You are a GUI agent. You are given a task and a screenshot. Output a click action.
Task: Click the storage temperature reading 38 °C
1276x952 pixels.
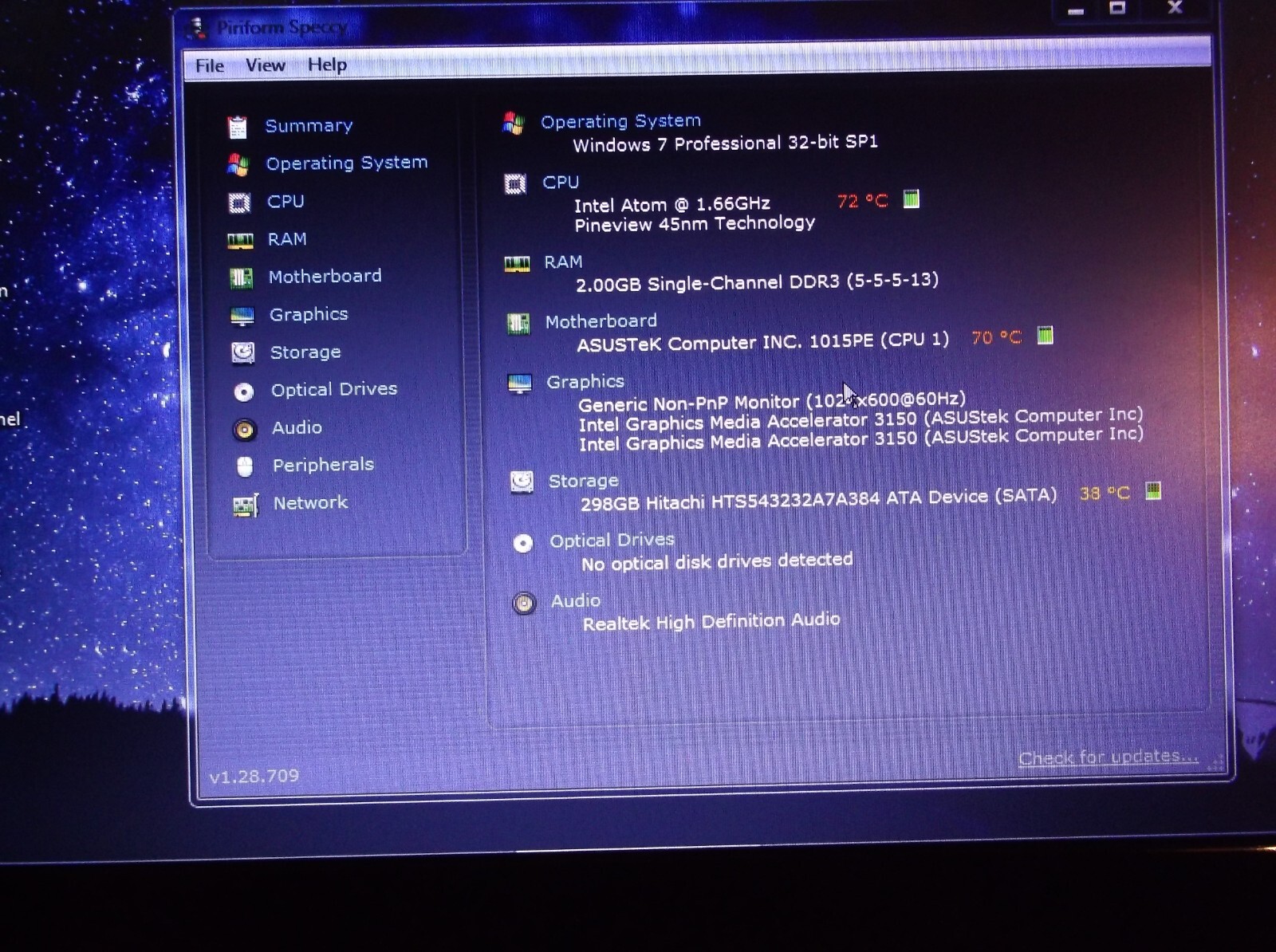(1105, 494)
